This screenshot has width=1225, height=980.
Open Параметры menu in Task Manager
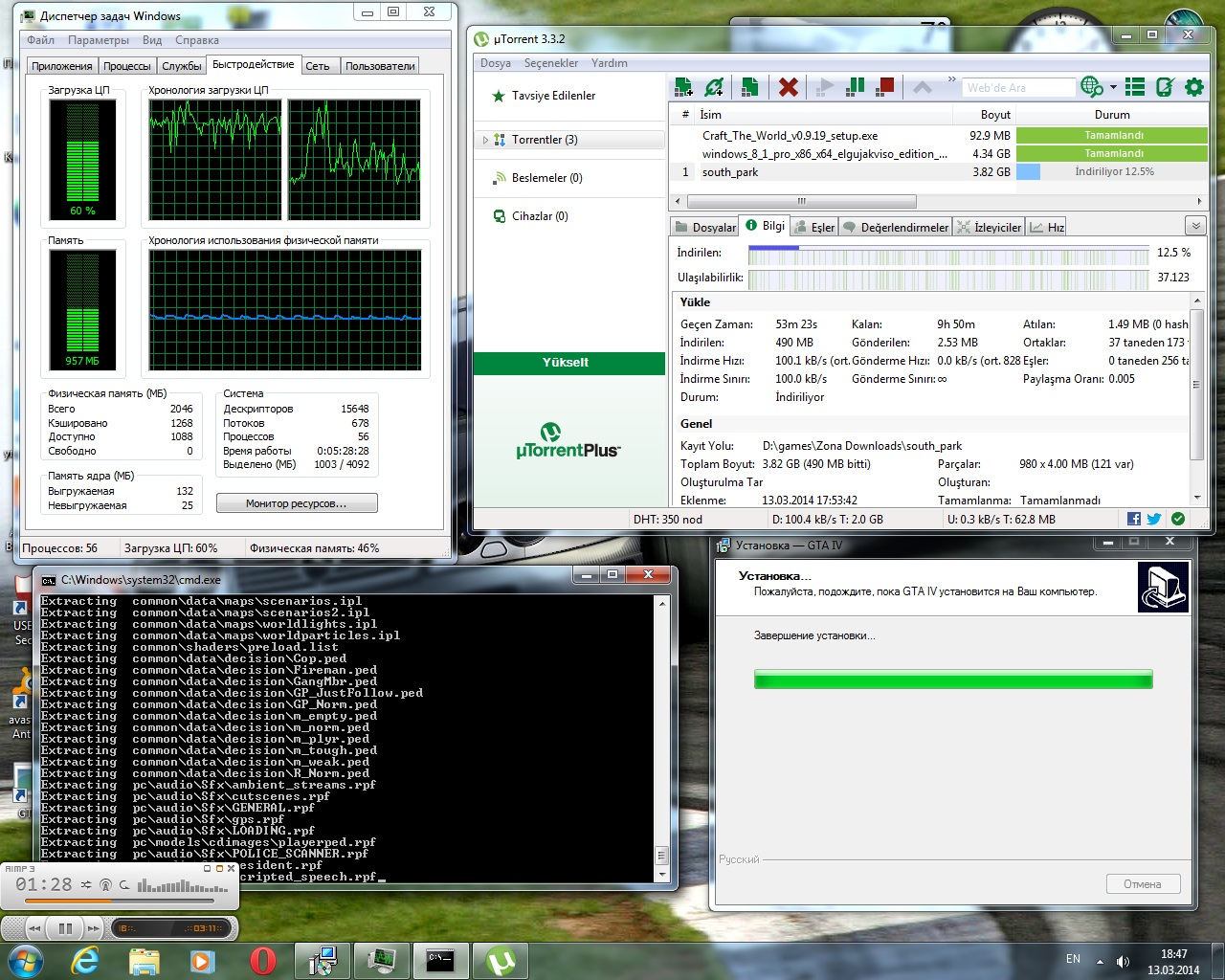point(99,40)
